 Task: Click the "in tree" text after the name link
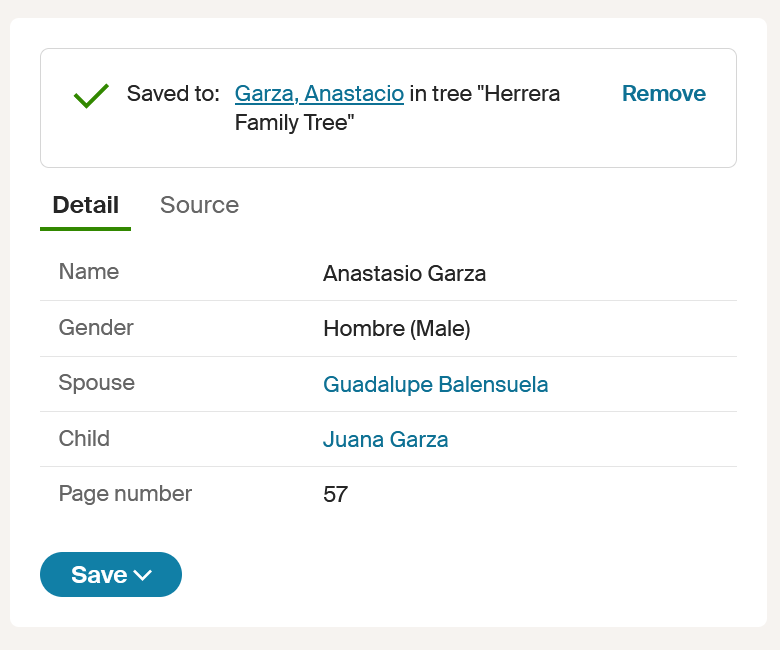pos(439,94)
